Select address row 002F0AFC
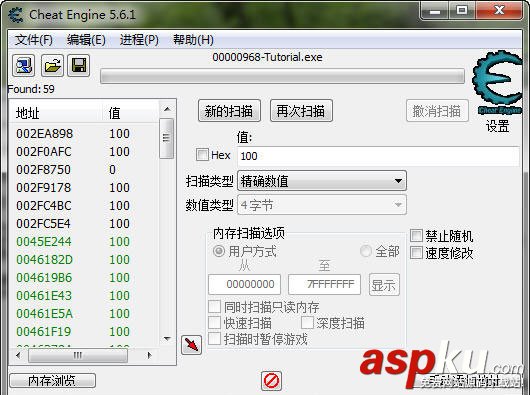Screen dimensions: 530x395 (x=85, y=151)
